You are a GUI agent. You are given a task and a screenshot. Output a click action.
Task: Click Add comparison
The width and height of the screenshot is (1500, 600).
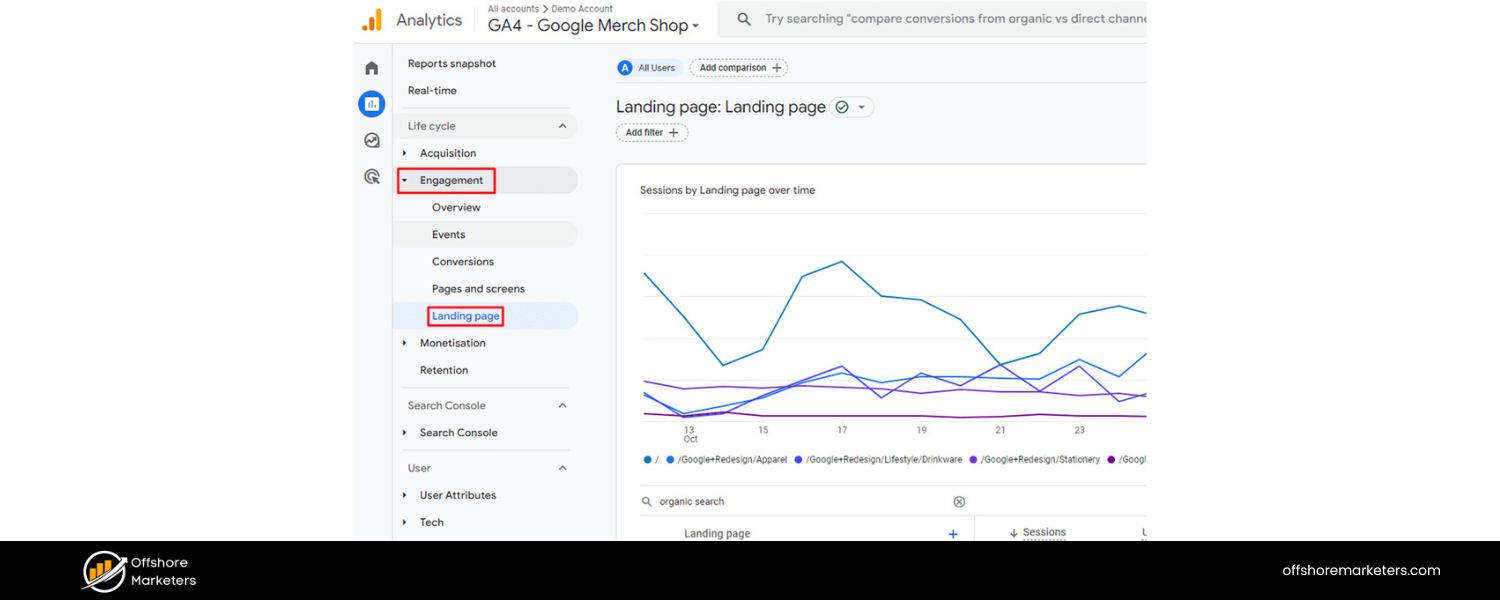pos(739,67)
